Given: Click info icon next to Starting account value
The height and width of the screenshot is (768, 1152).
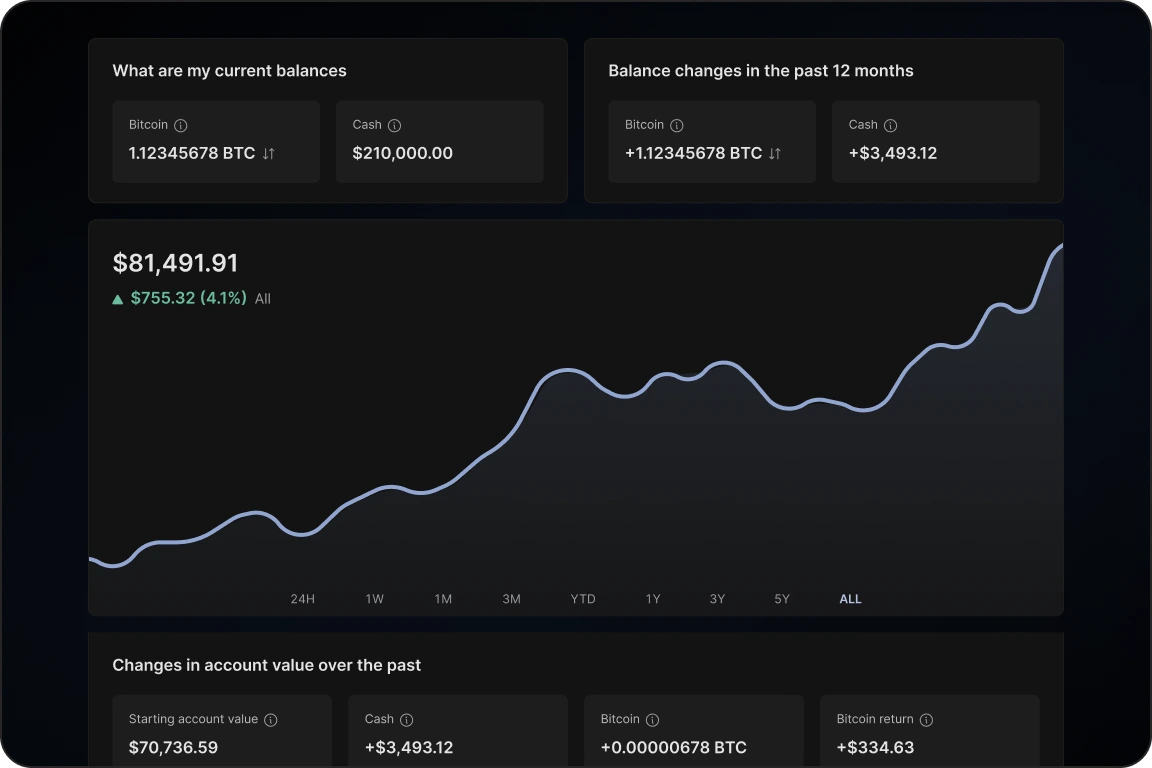Looking at the screenshot, I should point(271,720).
